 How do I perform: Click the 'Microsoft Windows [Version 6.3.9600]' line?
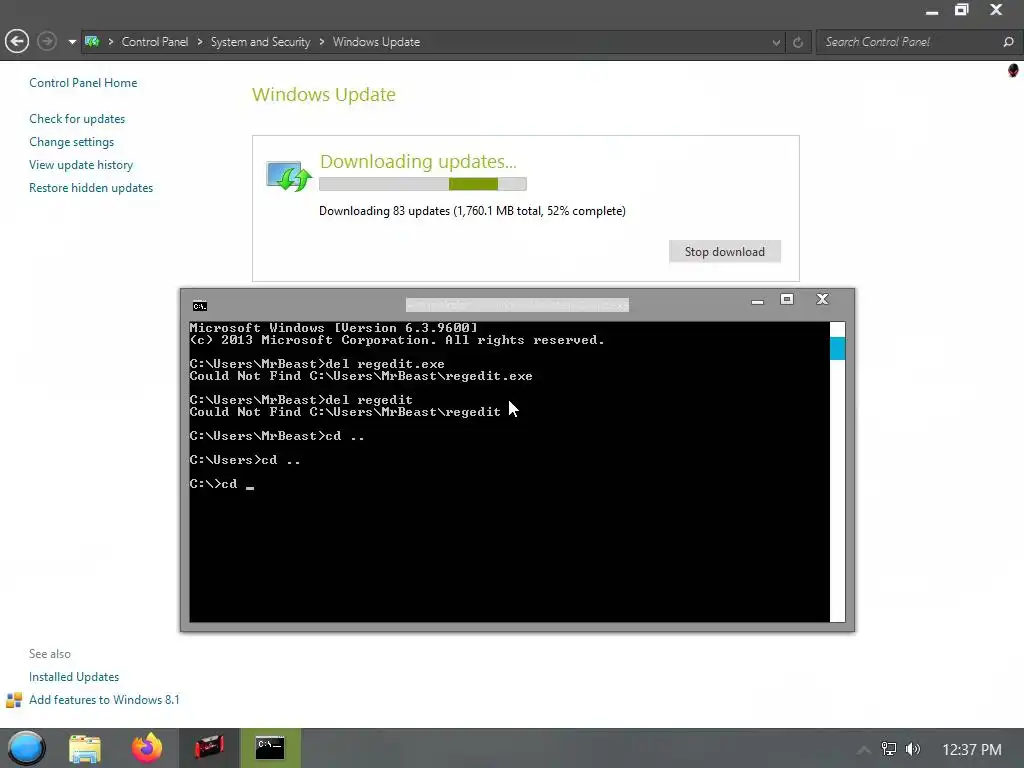pos(333,328)
